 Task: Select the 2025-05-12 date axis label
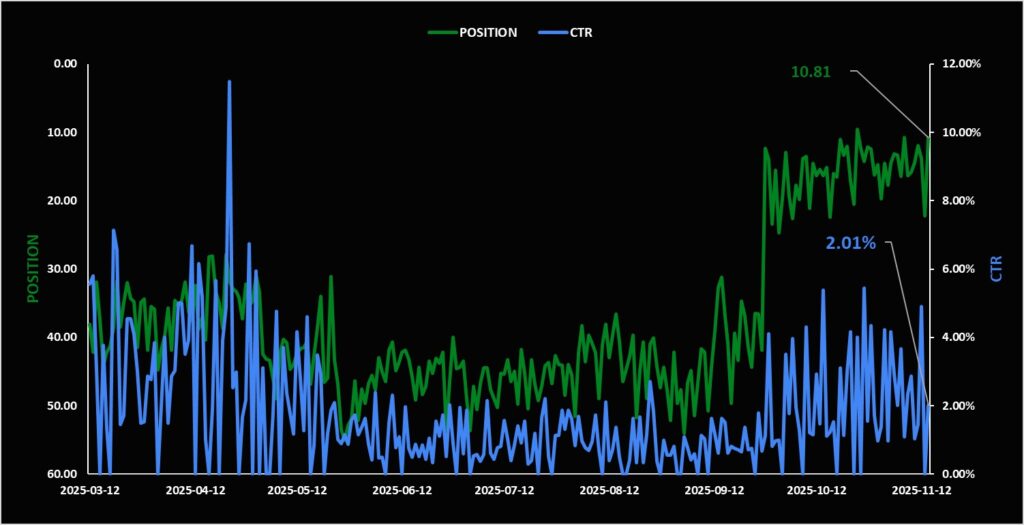pos(298,491)
